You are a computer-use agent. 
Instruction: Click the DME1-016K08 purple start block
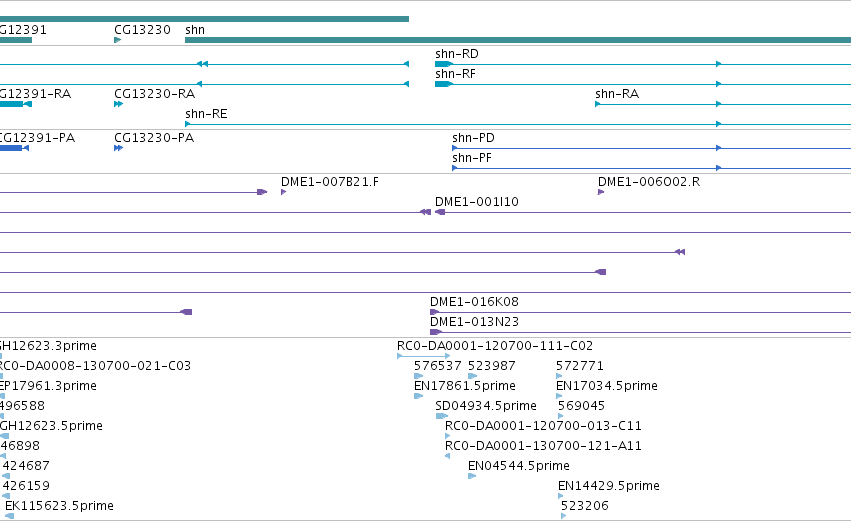[434, 312]
